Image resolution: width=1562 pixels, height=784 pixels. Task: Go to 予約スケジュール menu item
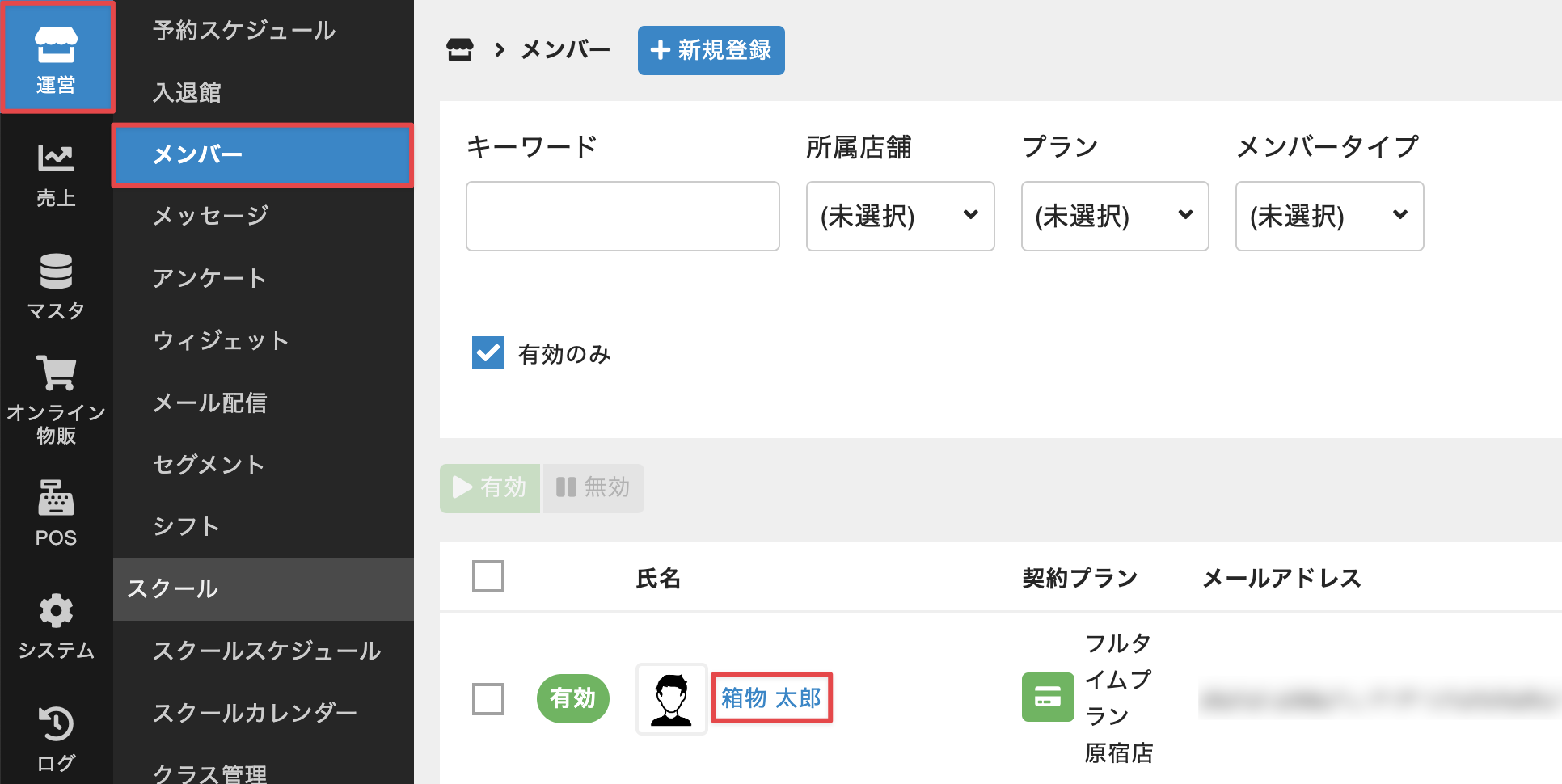[244, 31]
